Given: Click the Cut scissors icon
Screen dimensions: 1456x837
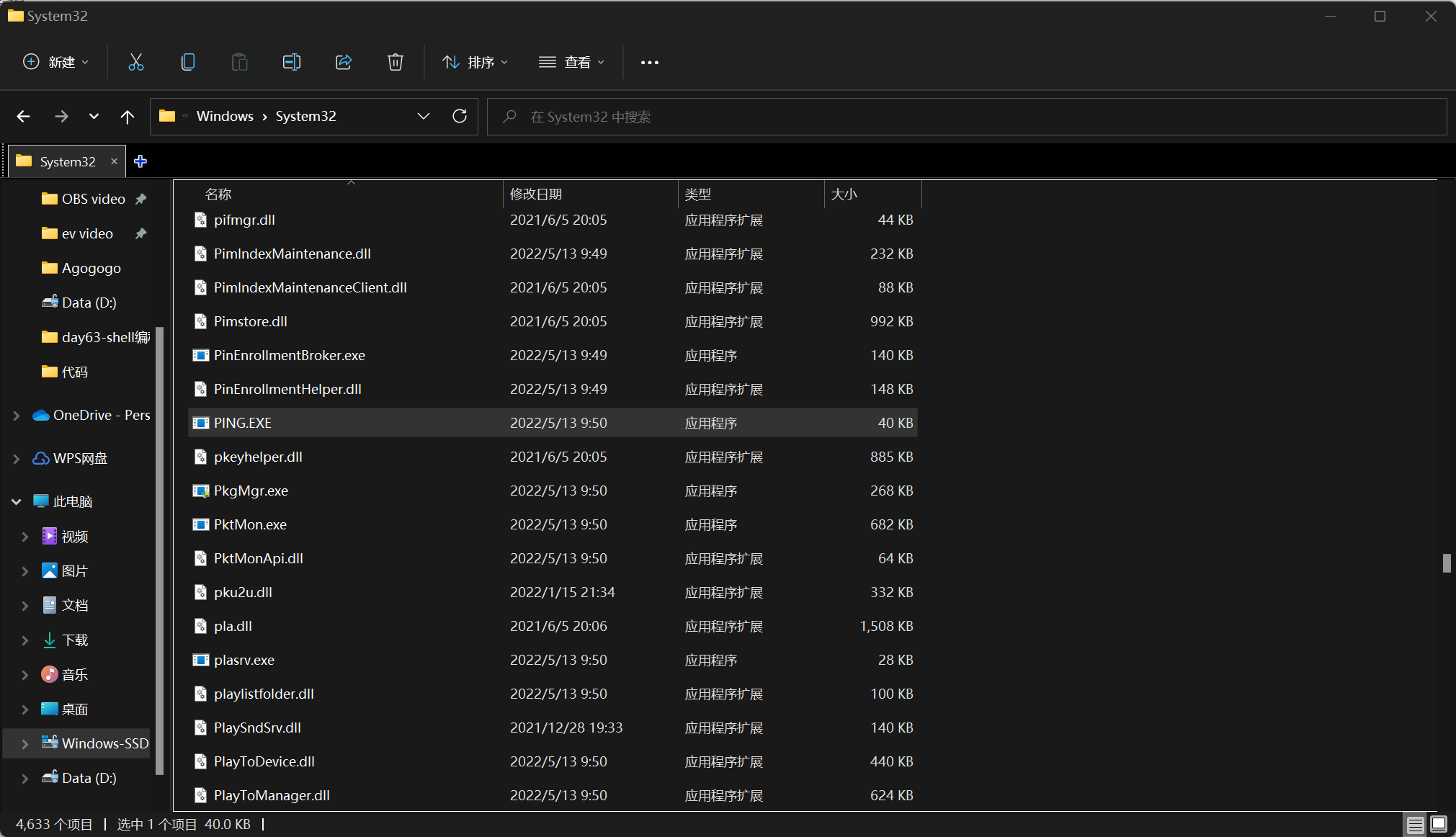Looking at the screenshot, I should [135, 62].
